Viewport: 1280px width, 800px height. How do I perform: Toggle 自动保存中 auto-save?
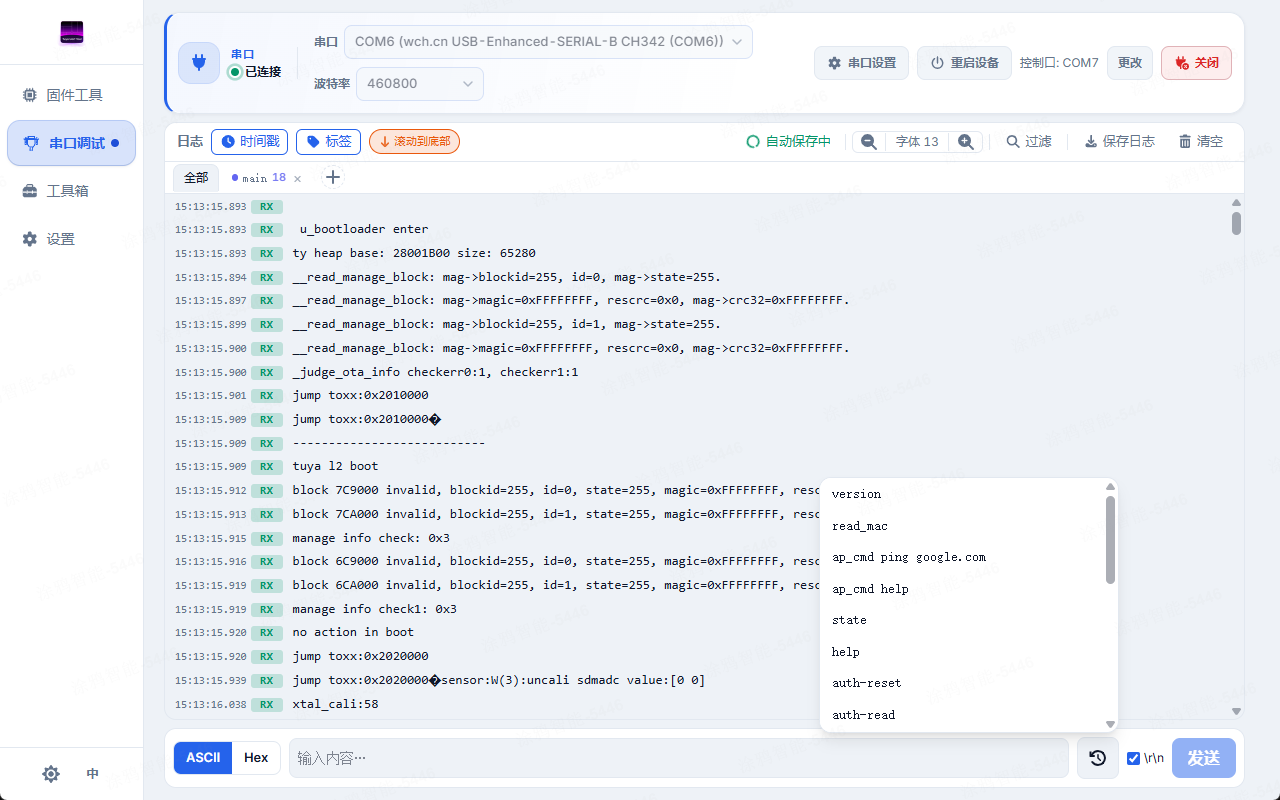click(x=789, y=142)
